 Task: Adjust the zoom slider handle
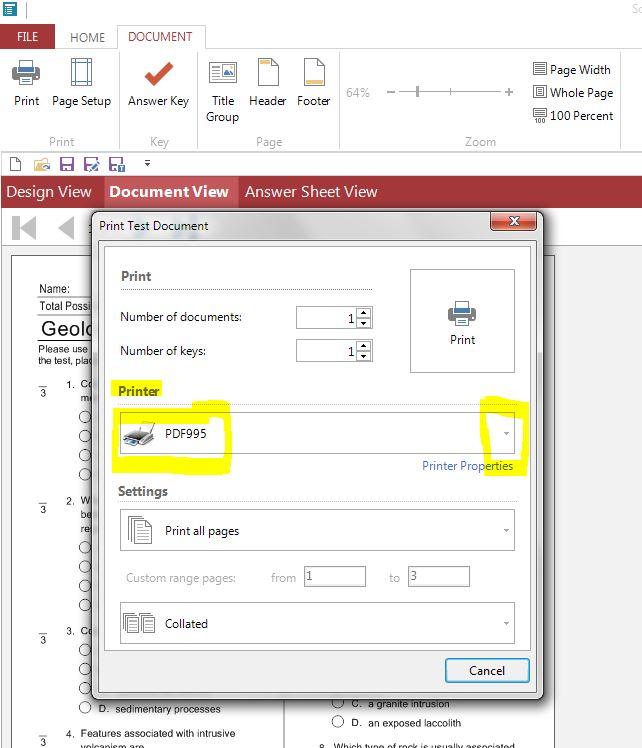417,91
